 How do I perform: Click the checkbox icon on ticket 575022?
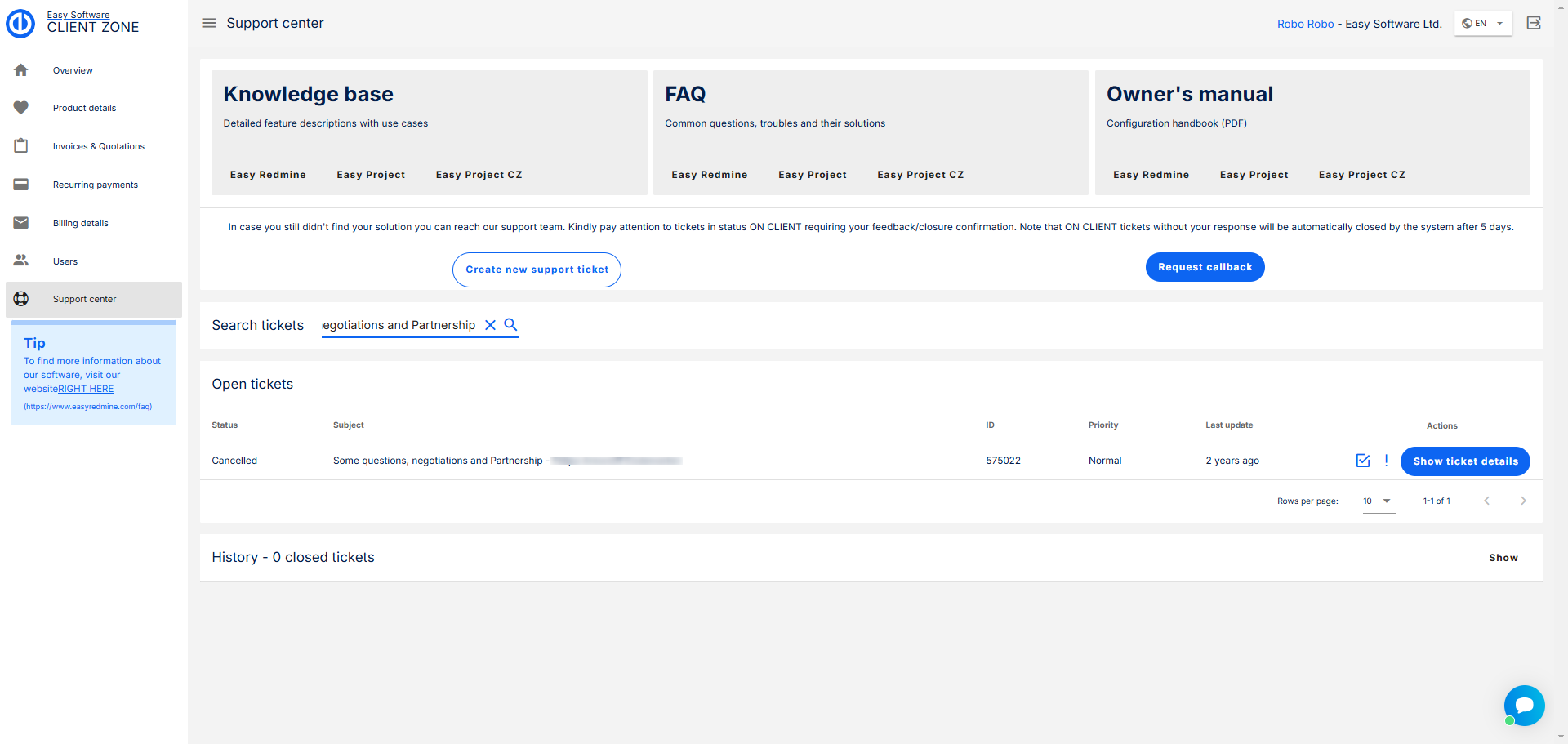click(x=1362, y=461)
